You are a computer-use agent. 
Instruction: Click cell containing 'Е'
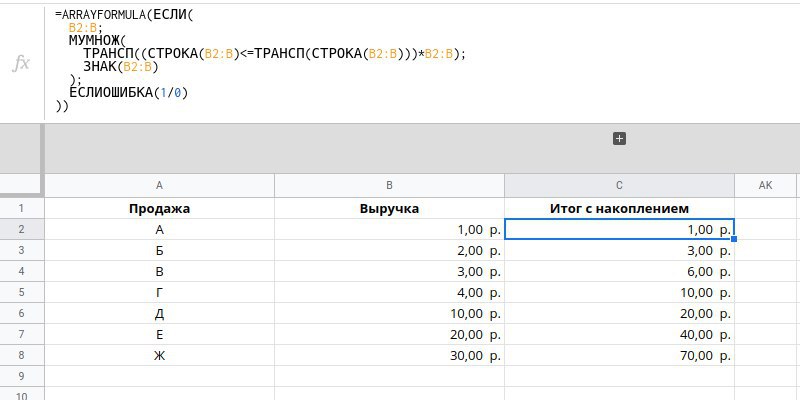pos(159,334)
